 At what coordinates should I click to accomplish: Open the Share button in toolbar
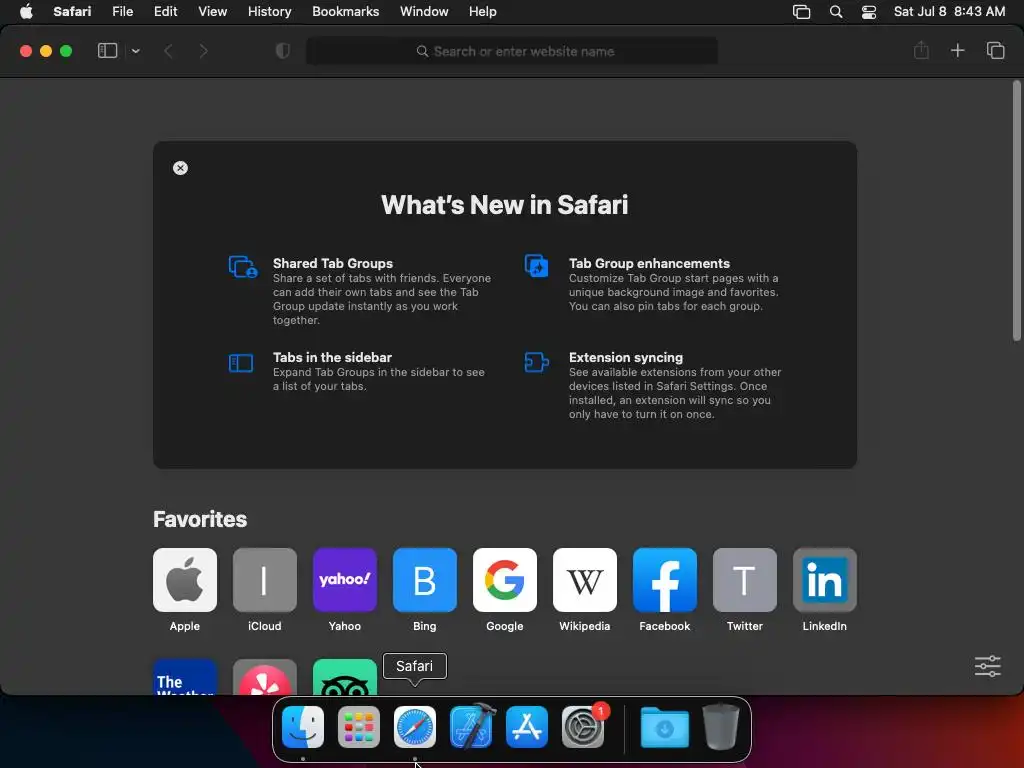pos(921,50)
